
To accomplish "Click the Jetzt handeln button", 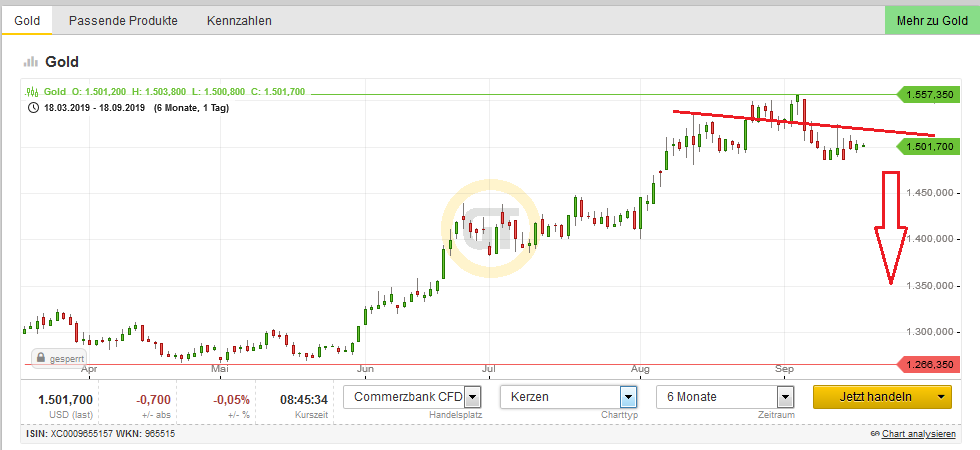I will click(x=875, y=397).
